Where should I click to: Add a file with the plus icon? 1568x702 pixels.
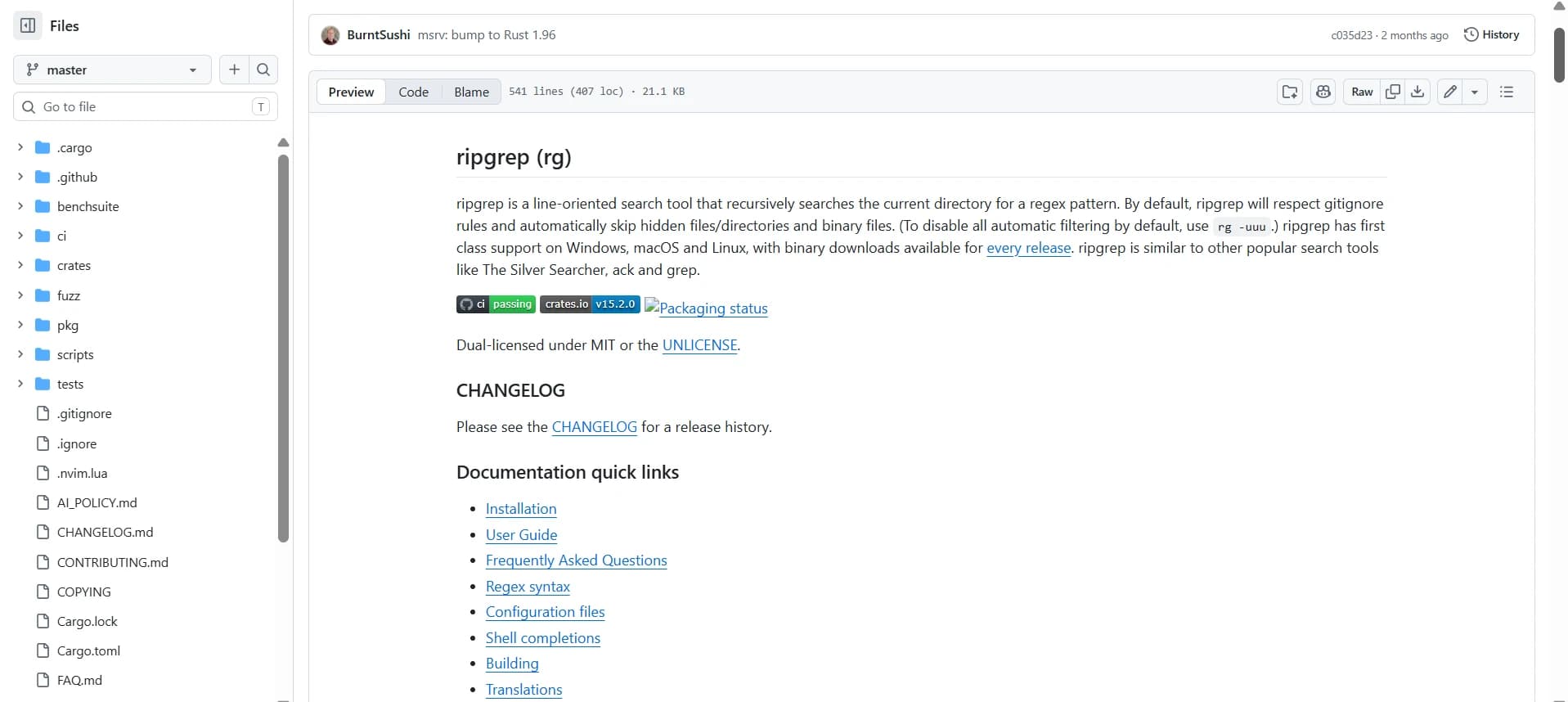pyautogui.click(x=234, y=70)
